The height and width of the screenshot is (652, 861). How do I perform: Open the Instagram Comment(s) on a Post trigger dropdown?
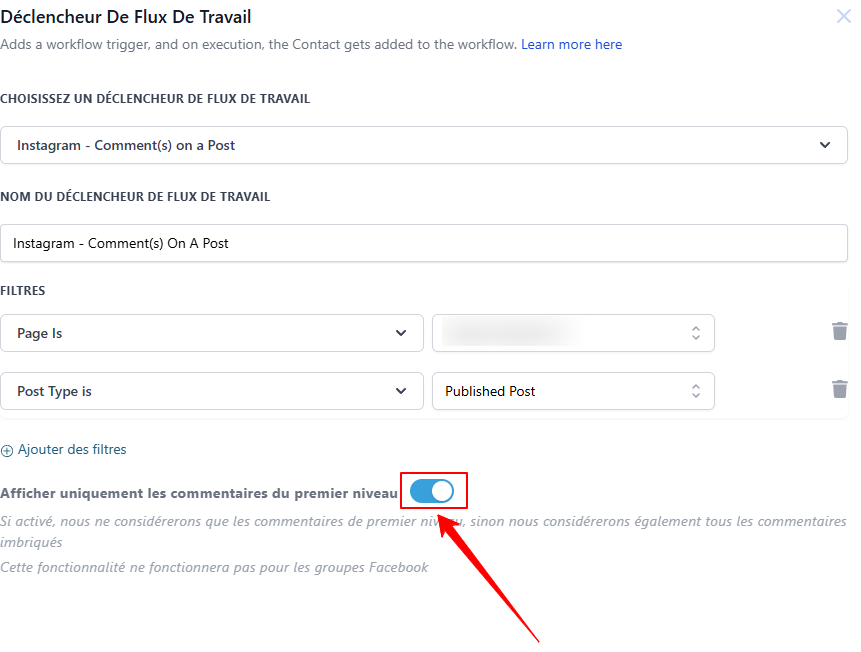[423, 145]
